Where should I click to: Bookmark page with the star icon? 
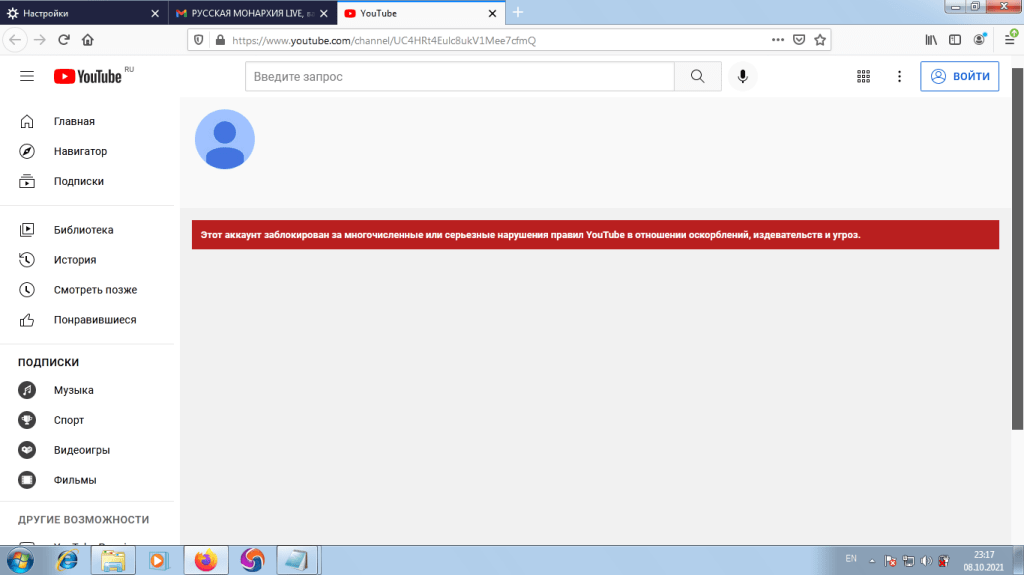[x=820, y=40]
